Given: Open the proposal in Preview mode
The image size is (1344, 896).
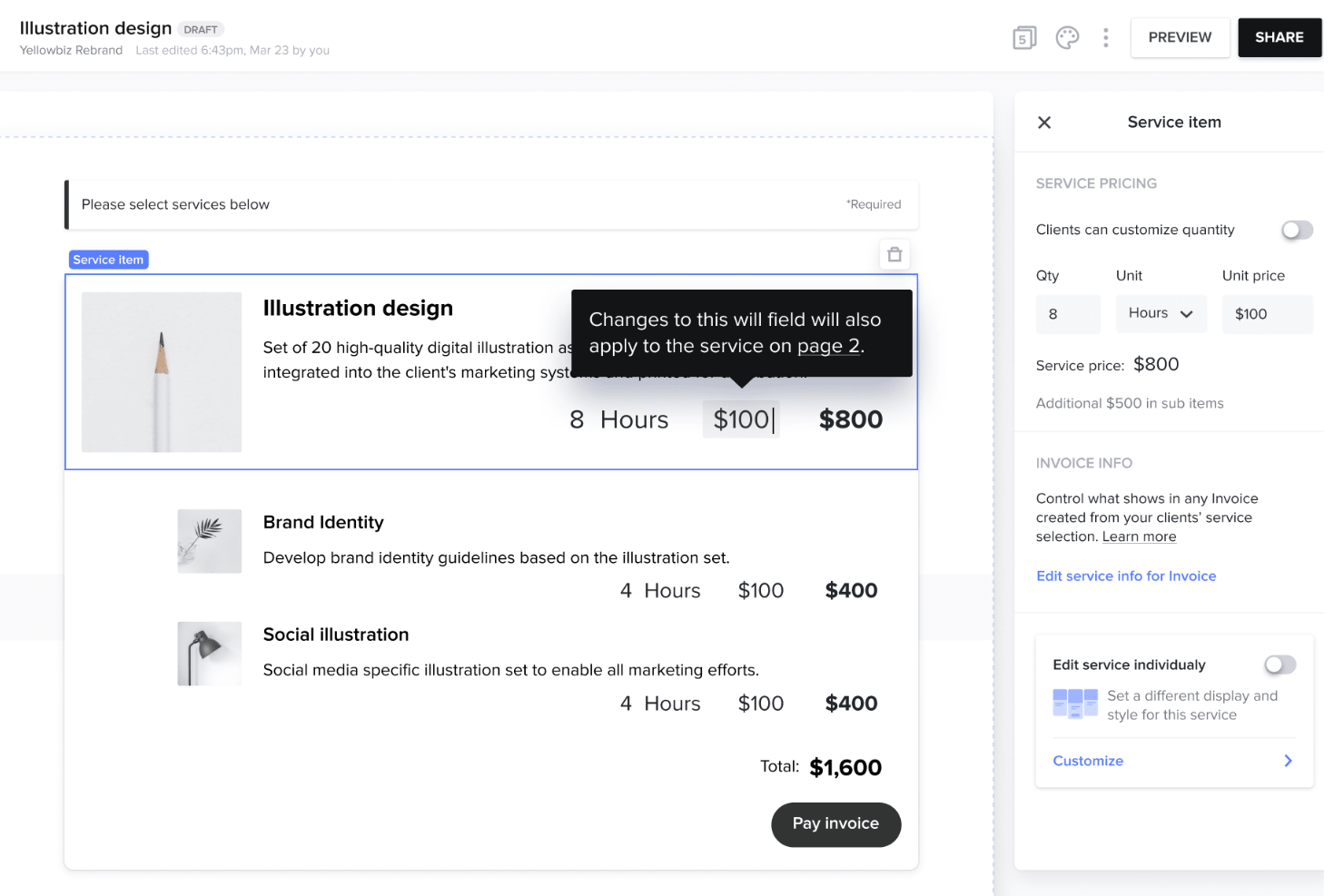Looking at the screenshot, I should tap(1180, 37).
